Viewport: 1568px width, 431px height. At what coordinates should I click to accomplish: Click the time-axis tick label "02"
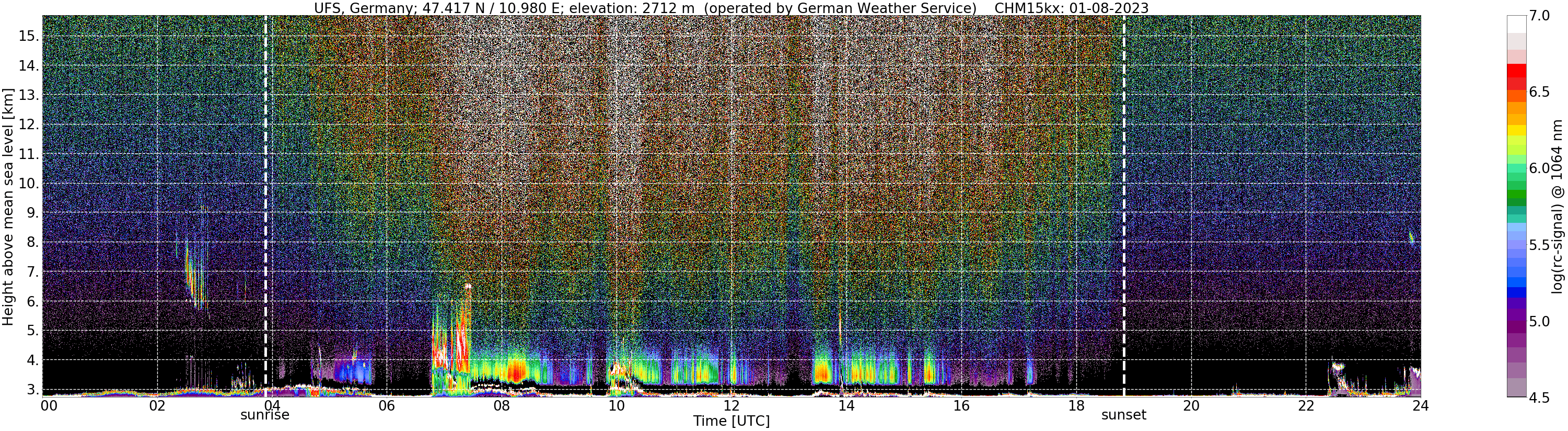coord(156,405)
